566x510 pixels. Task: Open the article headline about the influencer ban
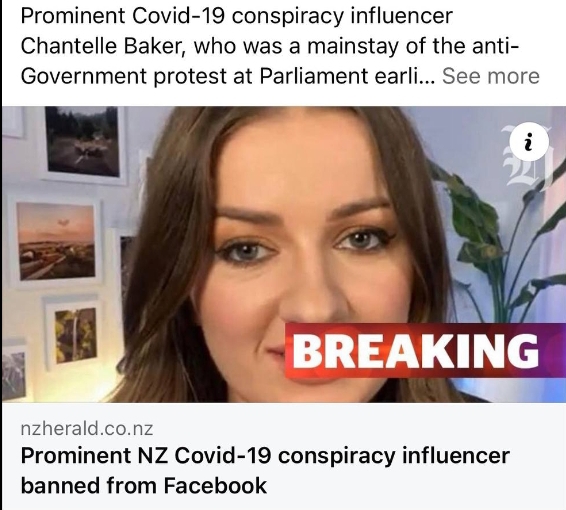pos(265,470)
